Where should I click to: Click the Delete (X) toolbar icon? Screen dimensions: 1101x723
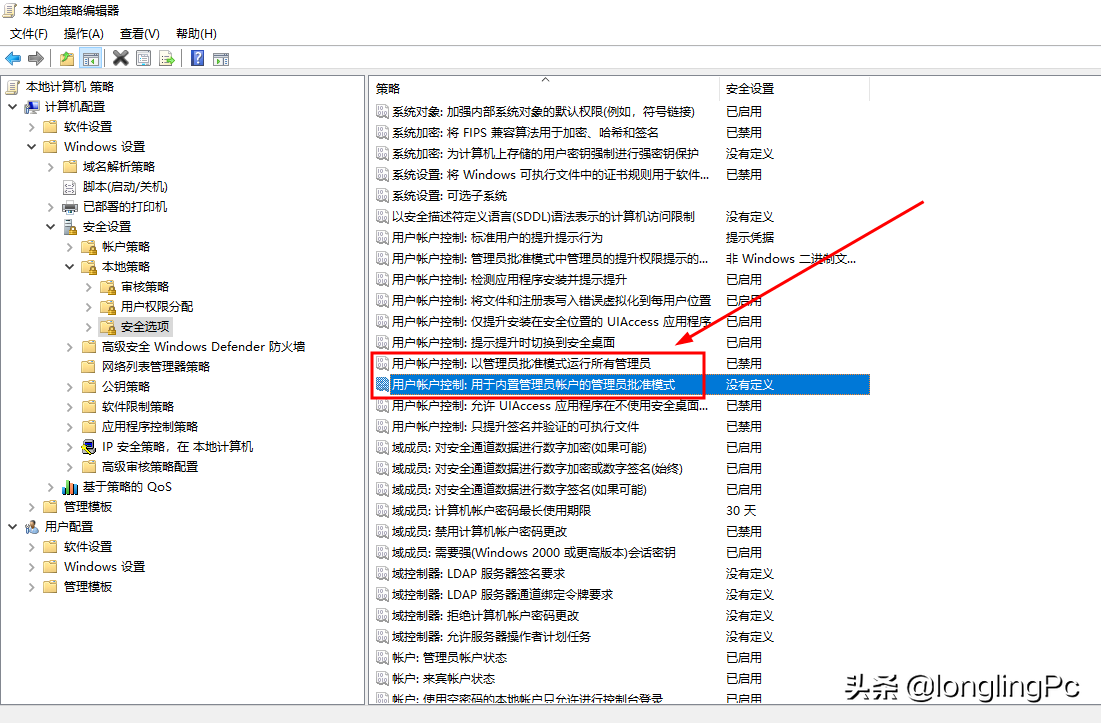pos(121,58)
